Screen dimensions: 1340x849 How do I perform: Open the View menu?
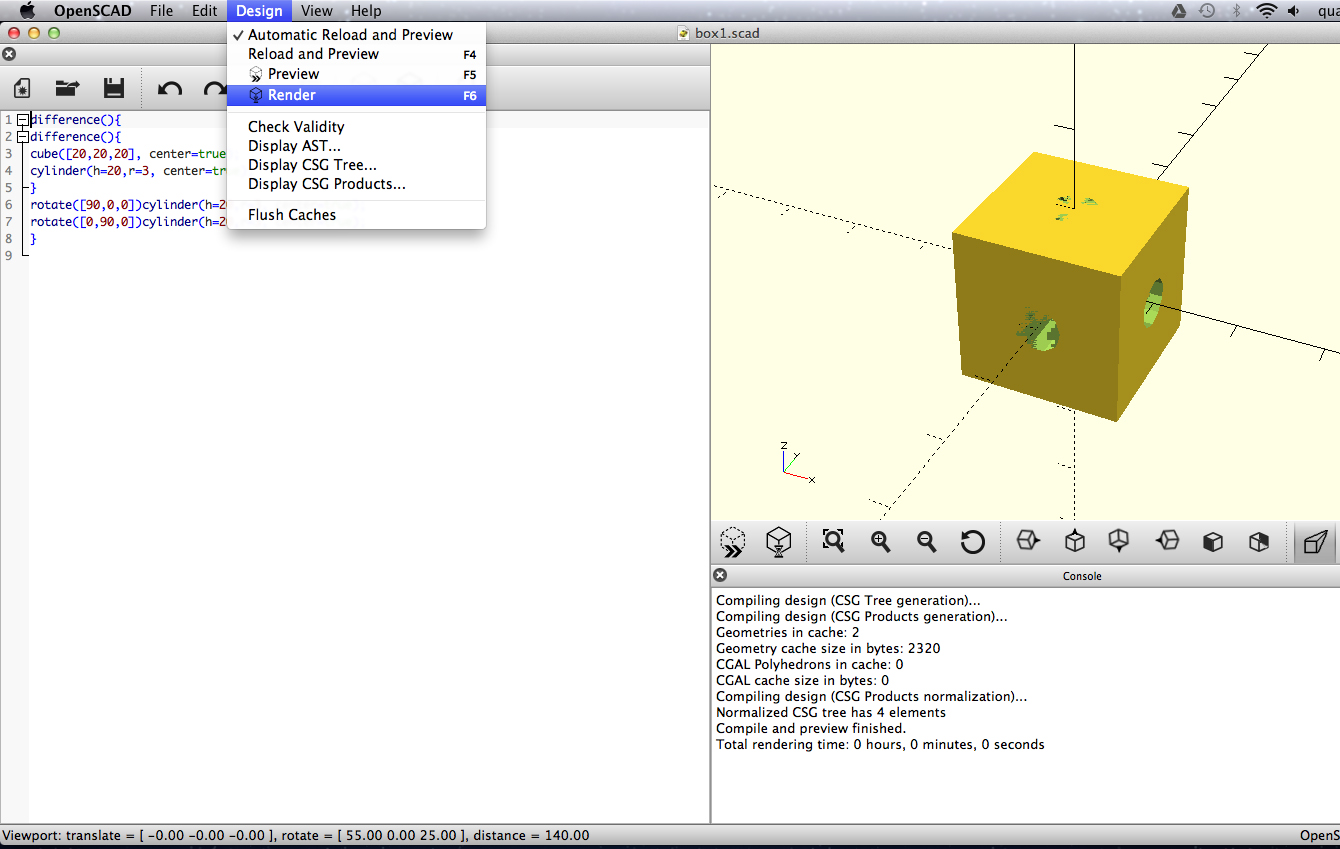(316, 11)
